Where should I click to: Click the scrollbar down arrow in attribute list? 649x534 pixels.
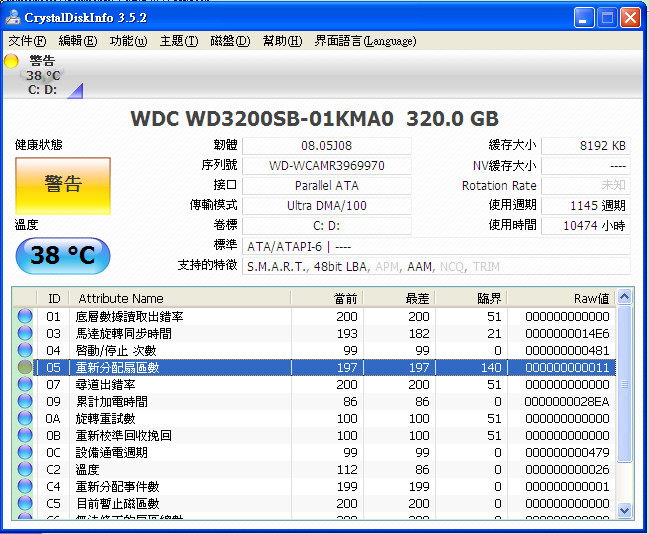[625, 510]
